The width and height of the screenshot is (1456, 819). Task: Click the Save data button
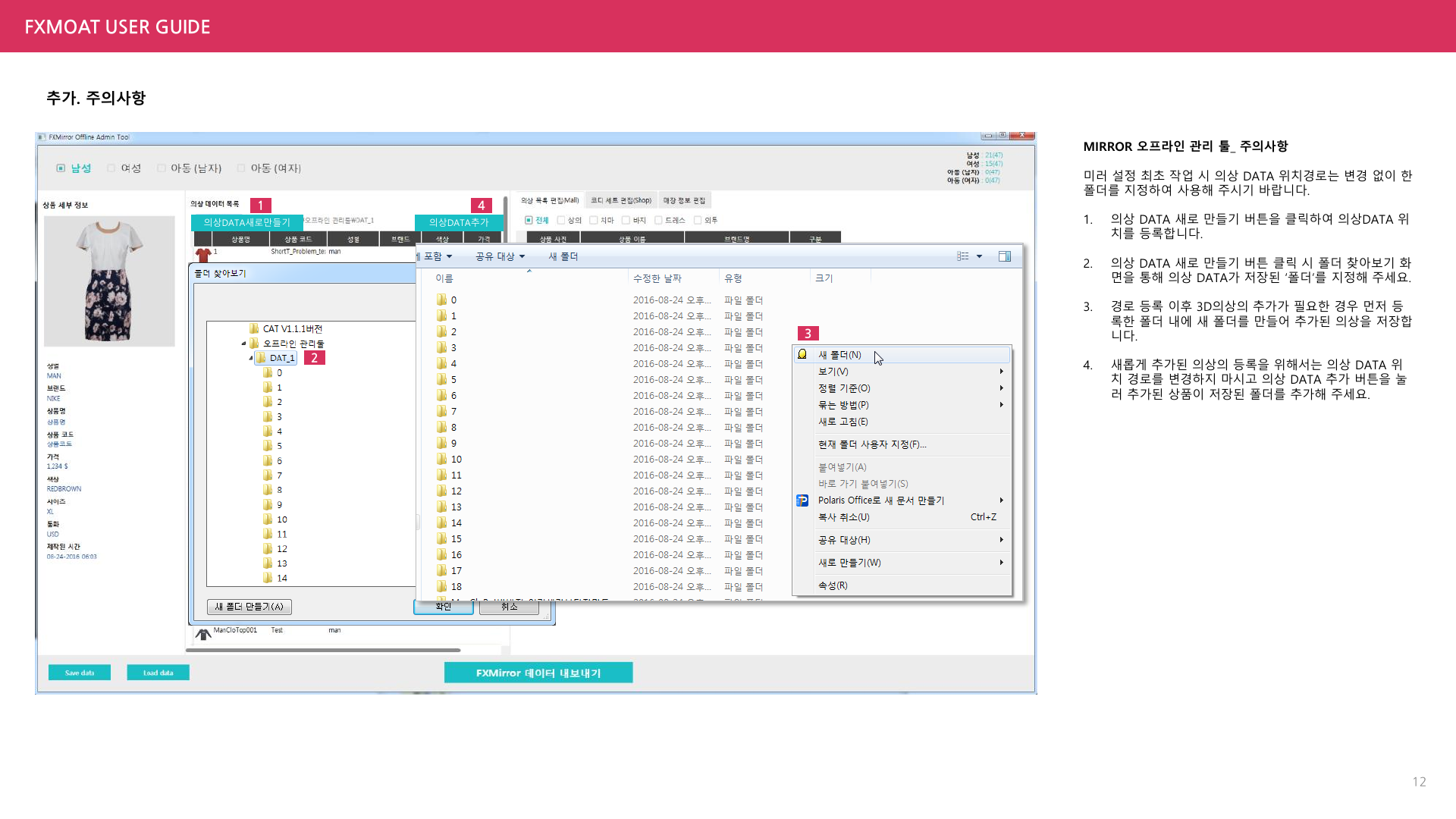click(x=80, y=673)
